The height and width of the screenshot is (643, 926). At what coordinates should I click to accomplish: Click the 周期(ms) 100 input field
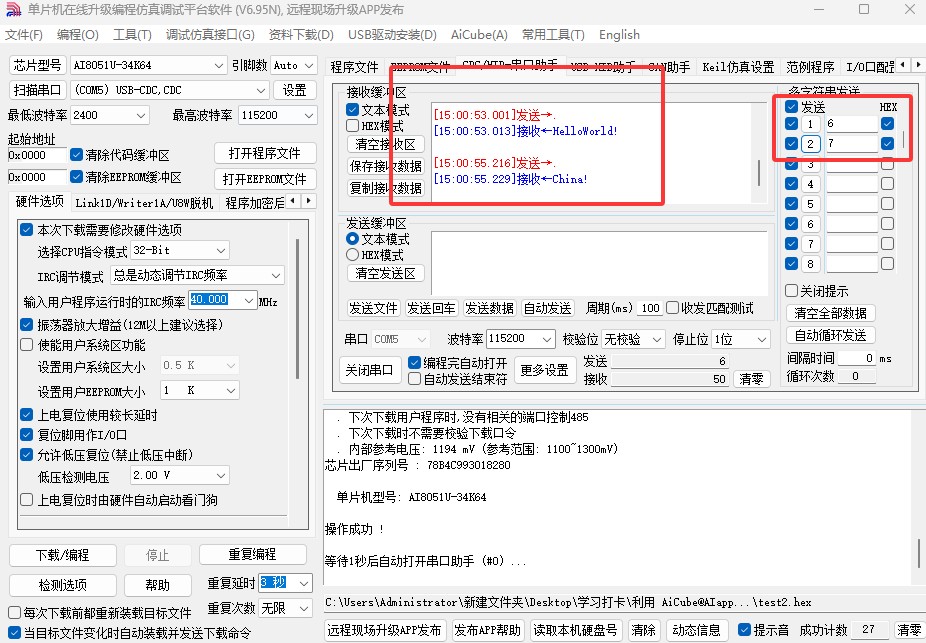650,308
